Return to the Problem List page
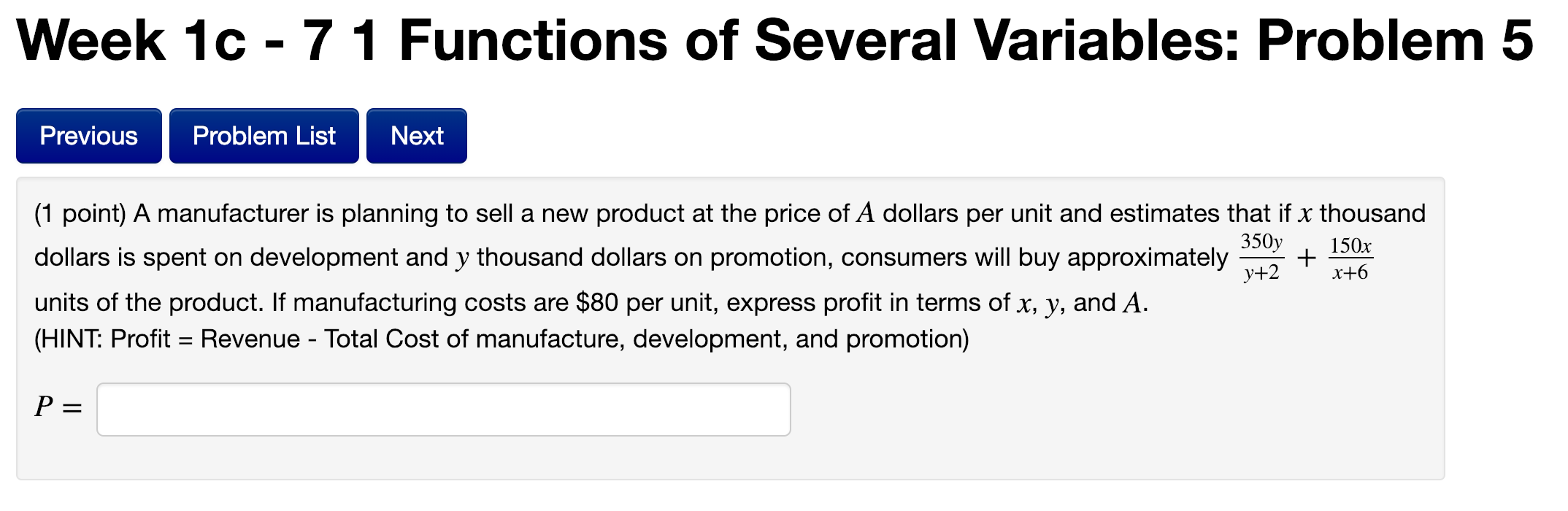The width and height of the screenshot is (1568, 511). [x=264, y=135]
